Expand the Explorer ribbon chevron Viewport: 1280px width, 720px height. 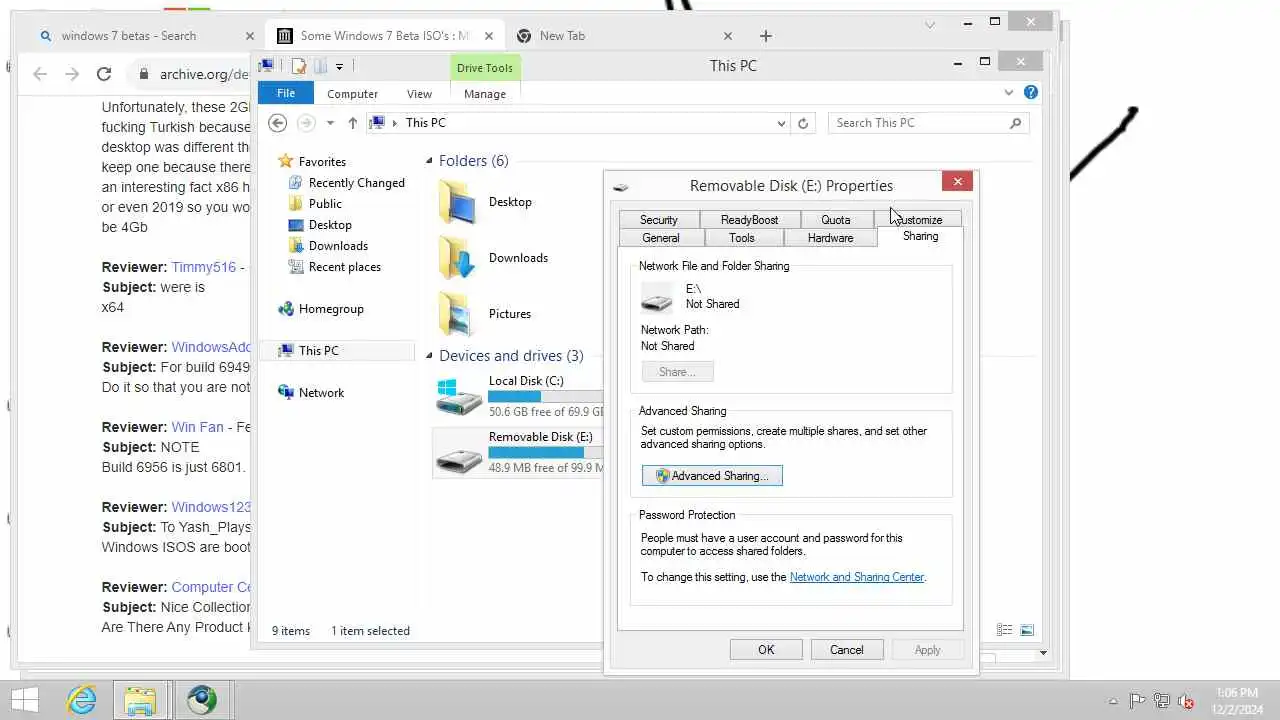click(x=1008, y=92)
